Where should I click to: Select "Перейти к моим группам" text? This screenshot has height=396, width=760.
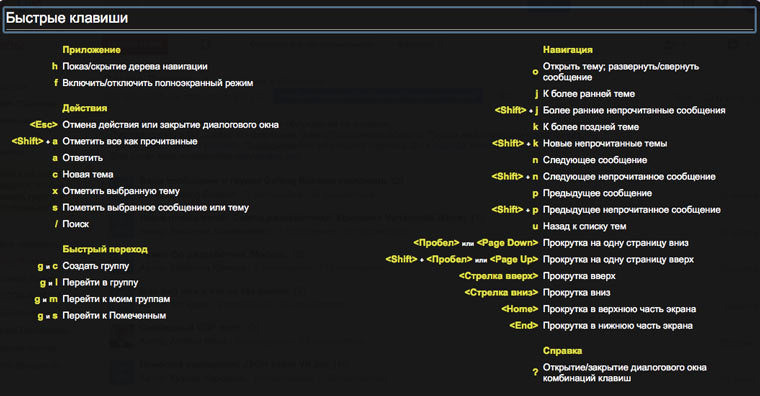(x=116, y=299)
